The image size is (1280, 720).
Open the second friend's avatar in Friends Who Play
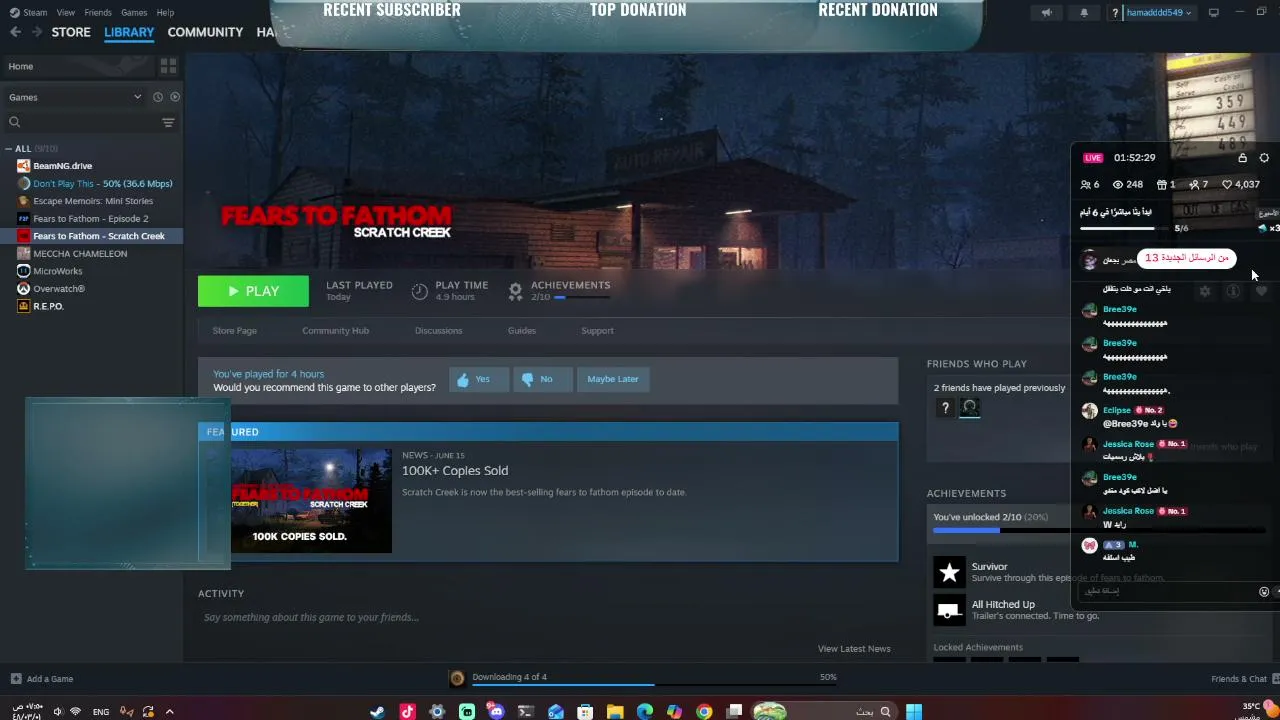969,408
